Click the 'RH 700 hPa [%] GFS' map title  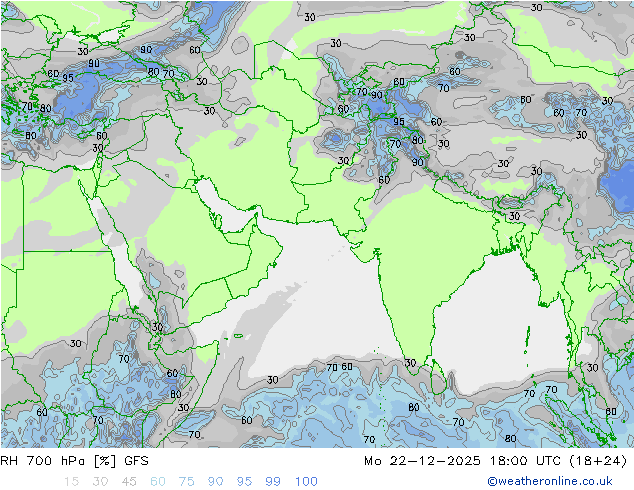(74, 461)
